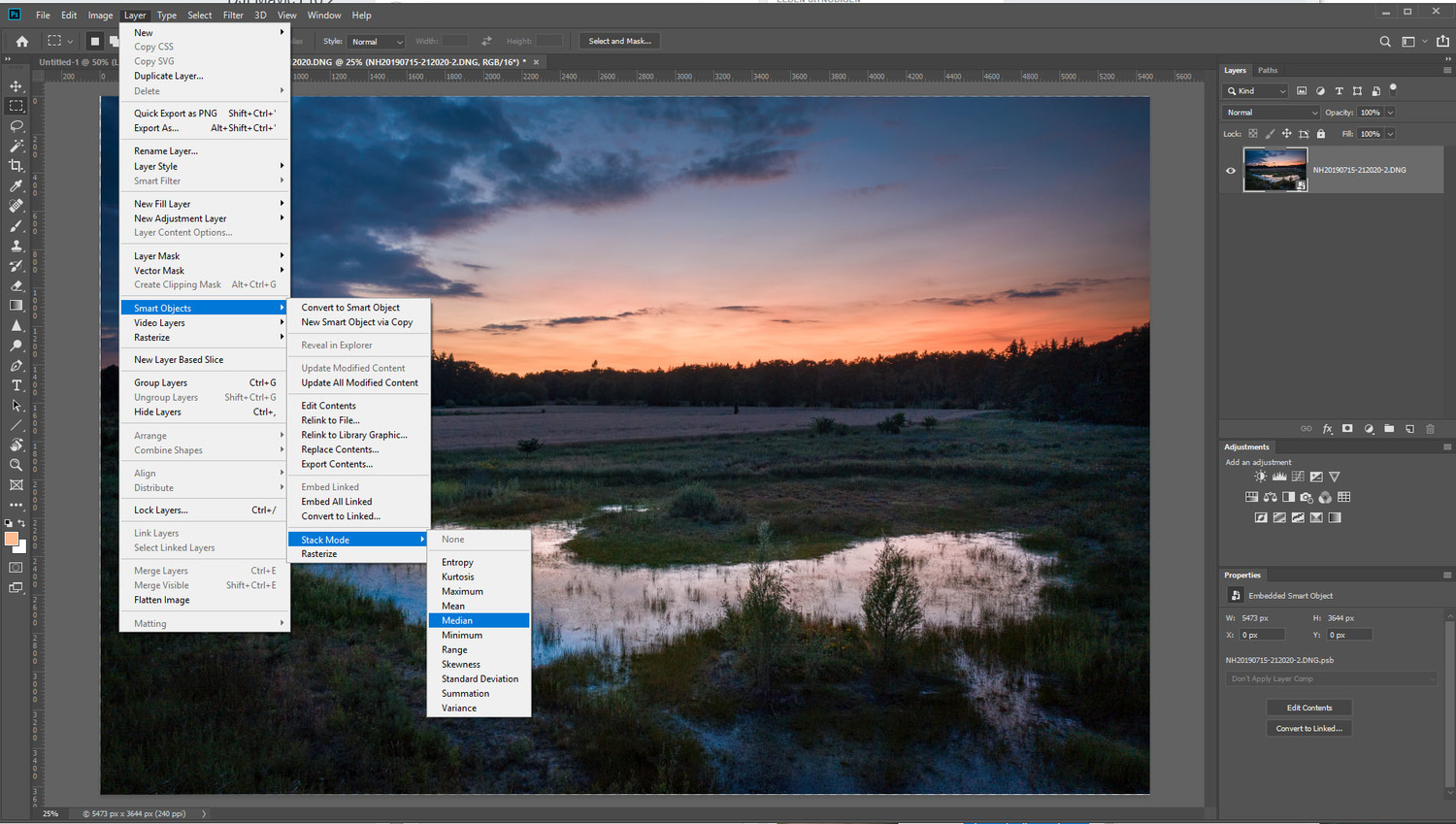Click the default colors icon
This screenshot has height=824, width=1456.
9,523
